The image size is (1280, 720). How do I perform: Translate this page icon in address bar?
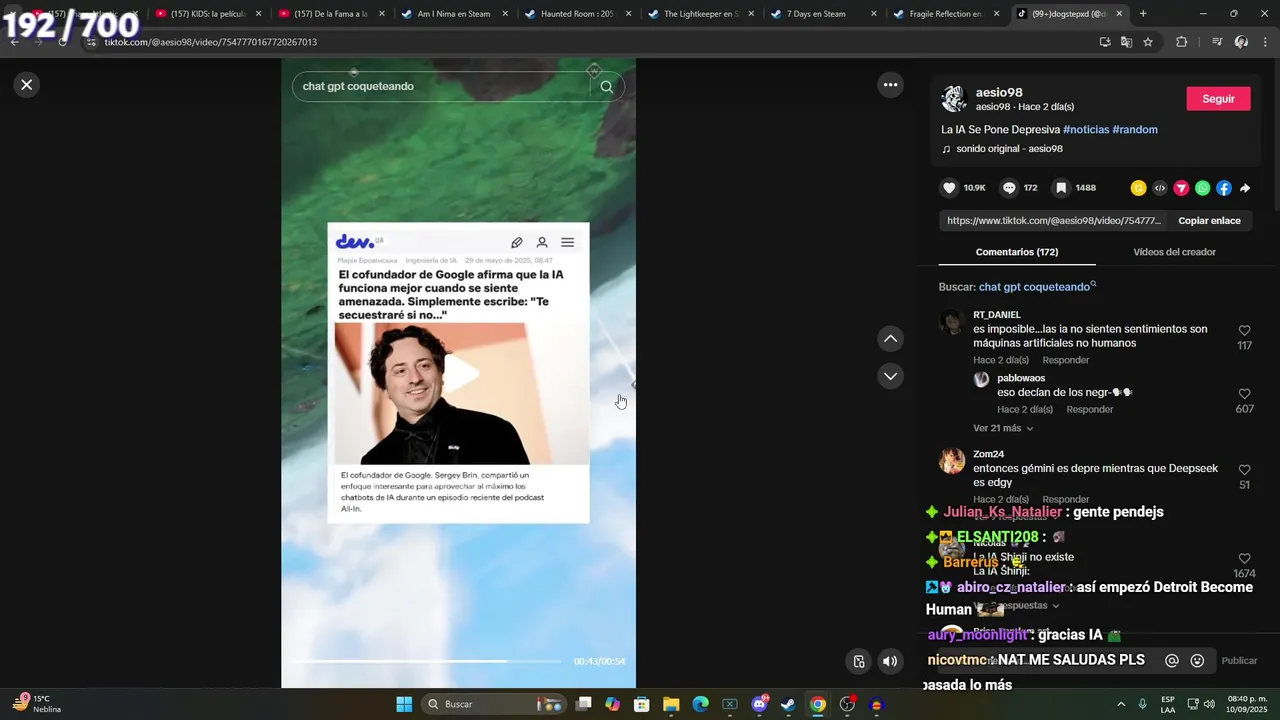[1126, 42]
